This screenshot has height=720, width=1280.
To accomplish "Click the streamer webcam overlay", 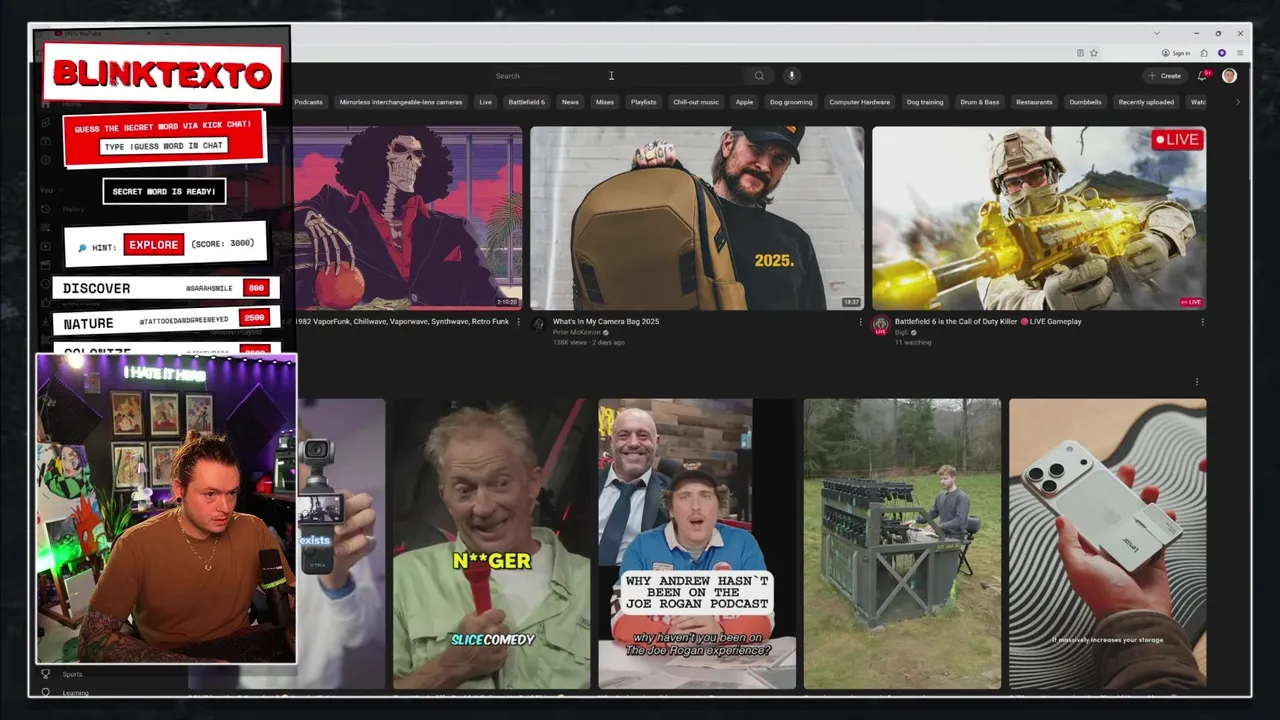I will pyautogui.click(x=166, y=509).
